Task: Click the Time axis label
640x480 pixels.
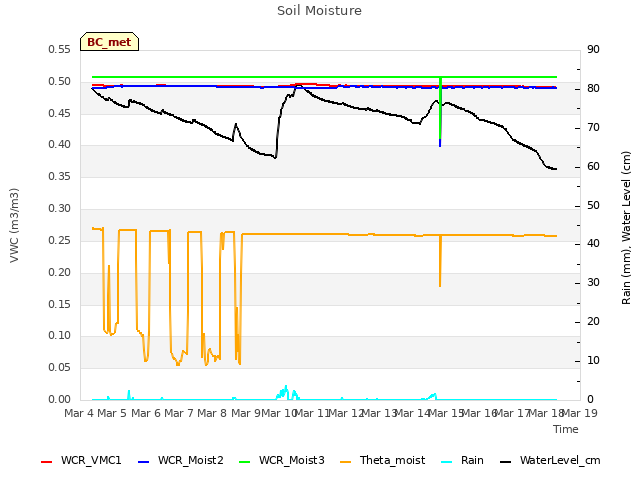Action: coord(566,429)
